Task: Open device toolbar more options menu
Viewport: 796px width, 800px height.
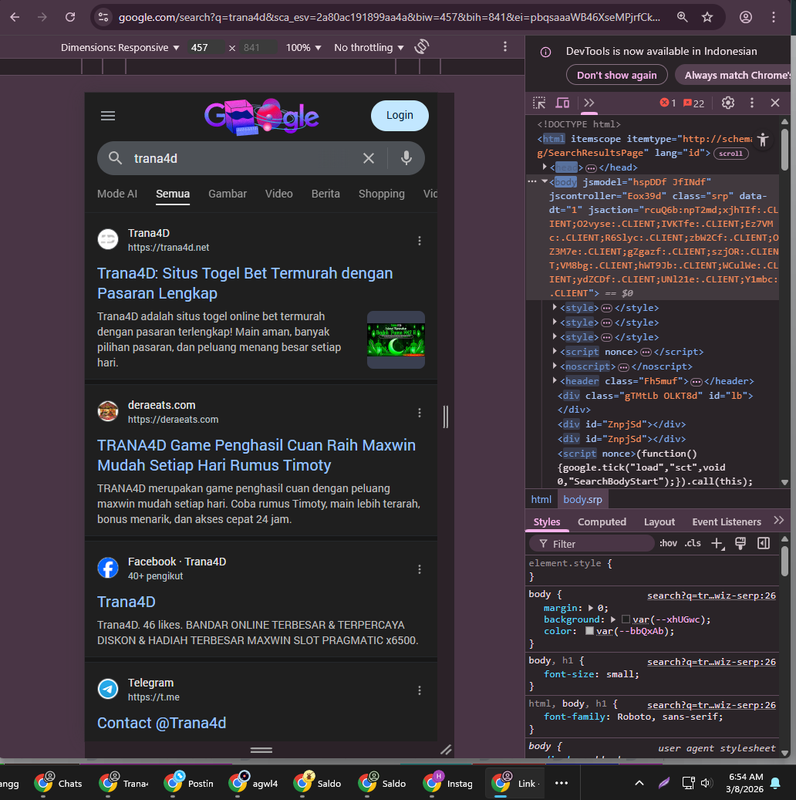Action: 505,47
